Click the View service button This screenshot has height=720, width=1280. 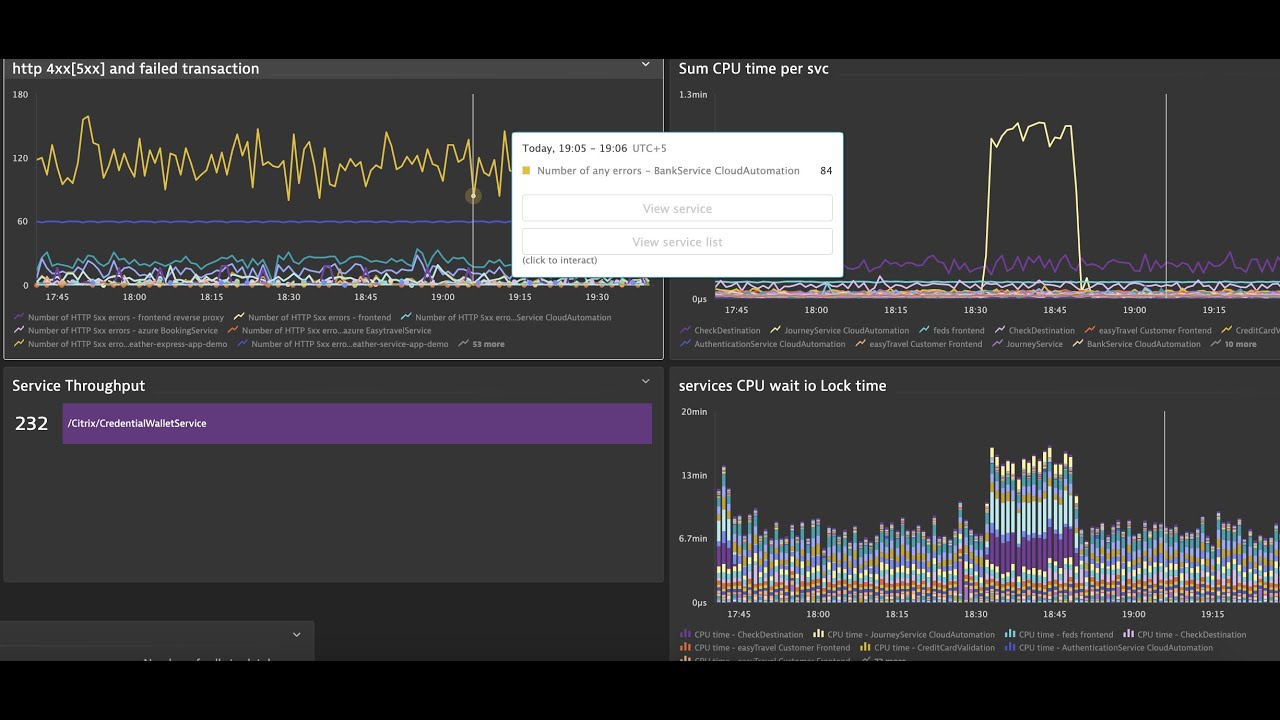point(677,209)
